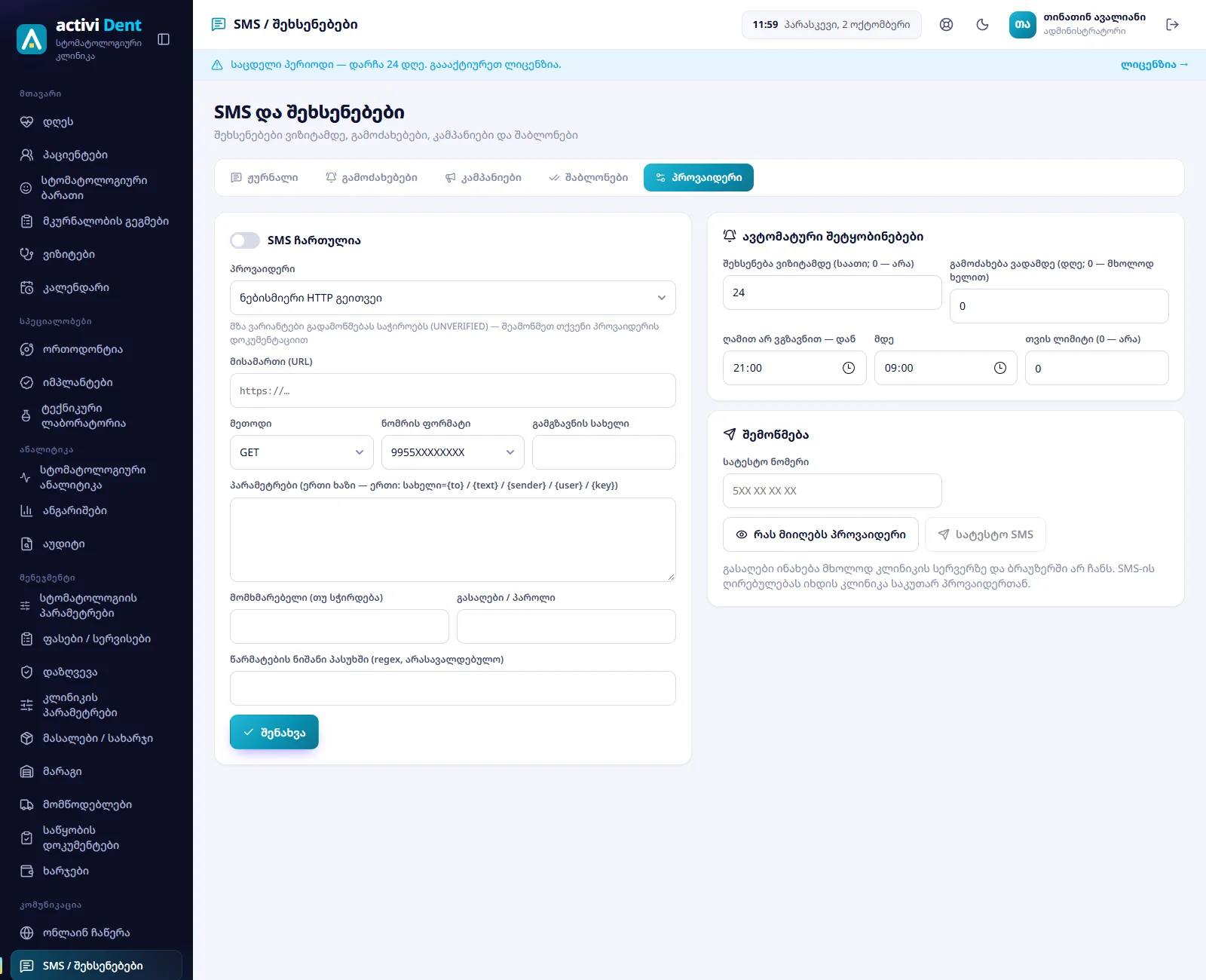Click the reminder hours field showing 24
Screen dimensions: 1206x980
[832, 292]
